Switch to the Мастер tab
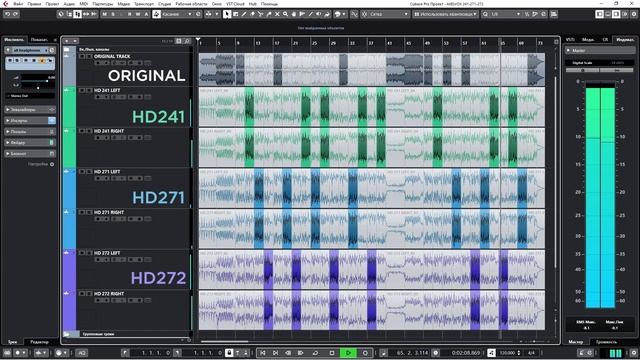Viewport: 640px width, 360px height. coord(576,342)
